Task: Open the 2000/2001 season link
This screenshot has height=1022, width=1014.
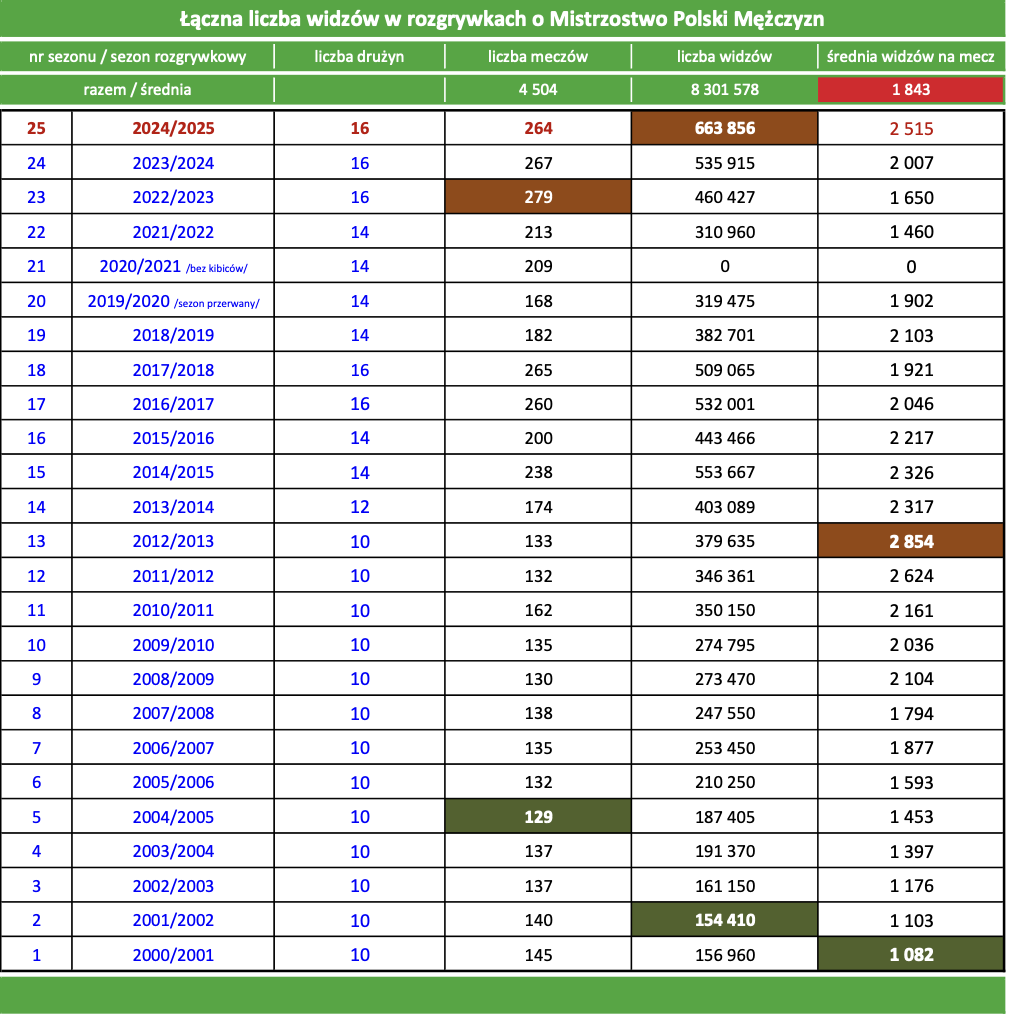Action: [x=173, y=955]
